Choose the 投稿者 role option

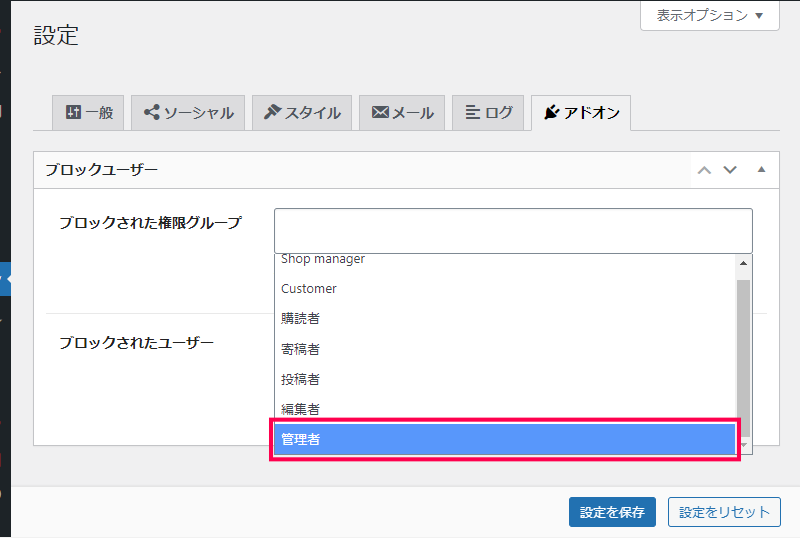point(505,379)
